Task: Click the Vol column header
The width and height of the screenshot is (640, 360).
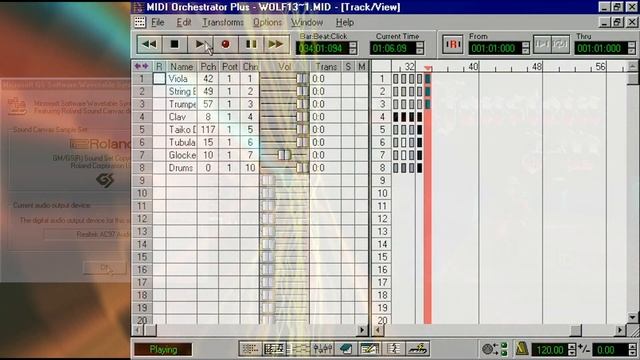Action: click(285, 66)
